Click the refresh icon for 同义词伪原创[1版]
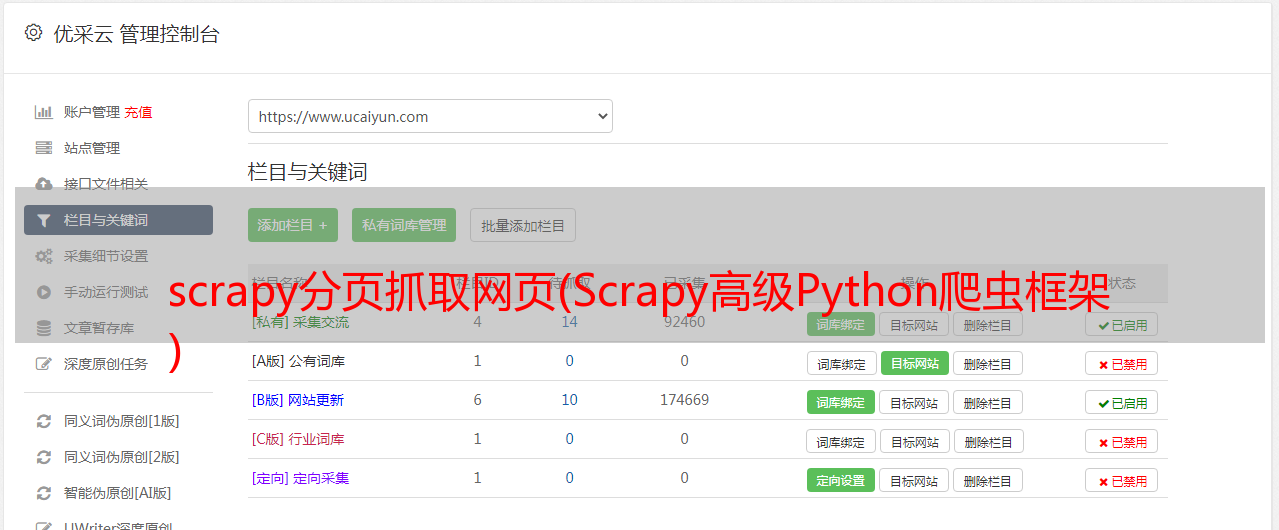This screenshot has height=530, width=1279. click(44, 421)
